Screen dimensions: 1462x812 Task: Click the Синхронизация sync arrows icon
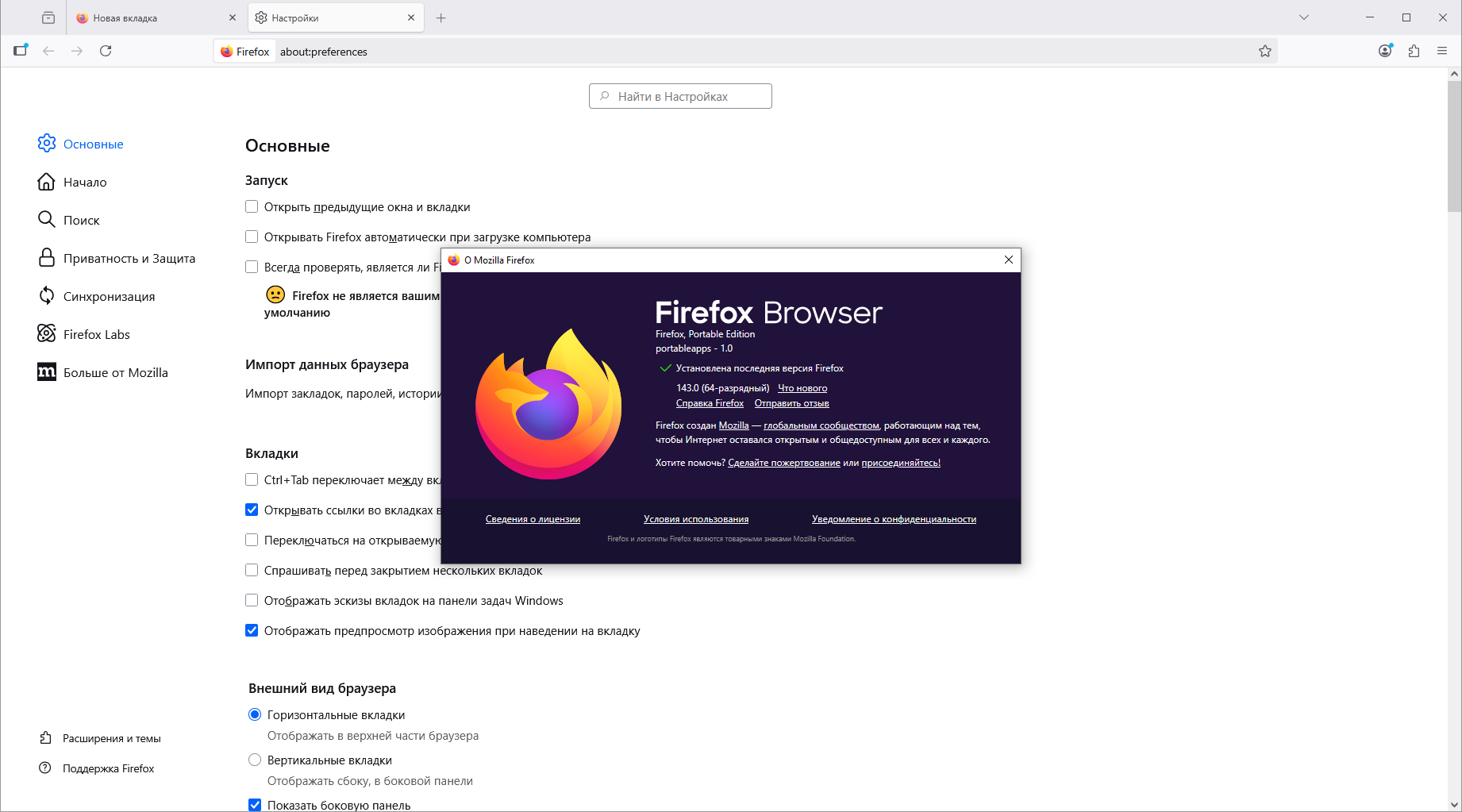(x=47, y=295)
